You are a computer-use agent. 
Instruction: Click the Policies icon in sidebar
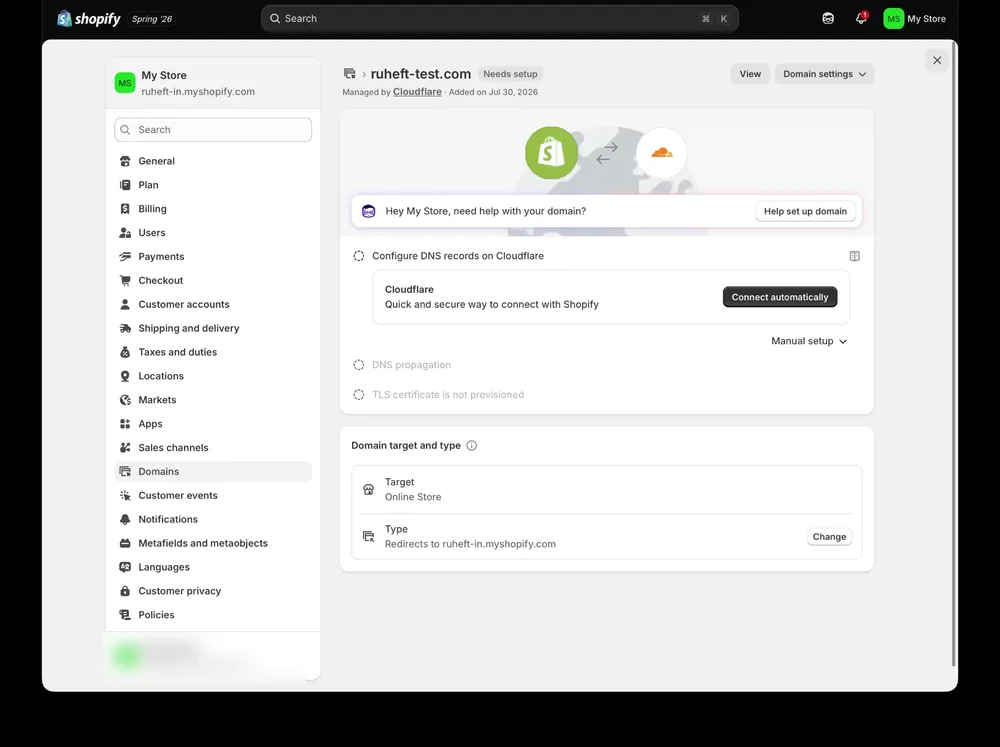coord(125,615)
